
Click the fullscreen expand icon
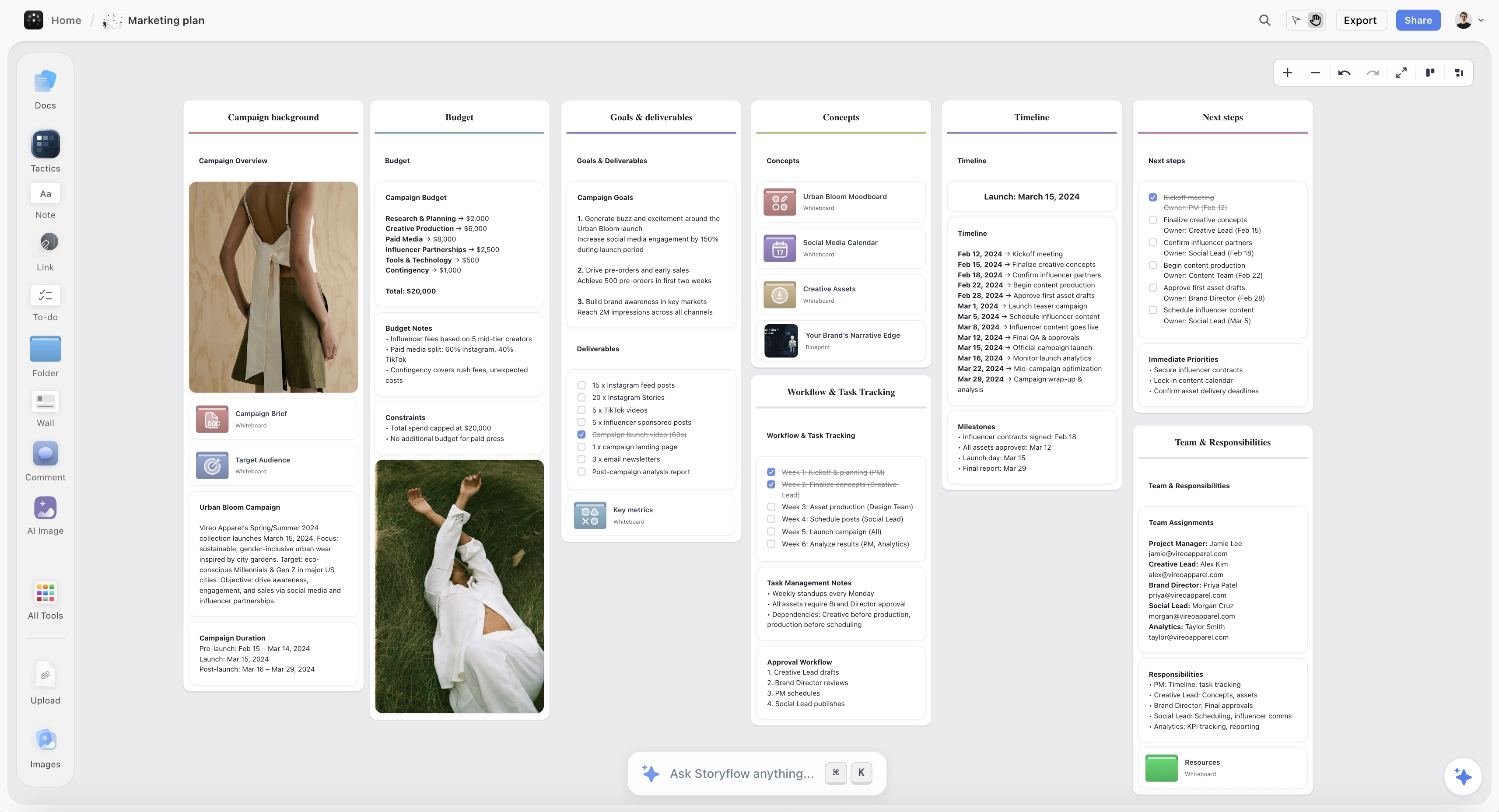(1401, 72)
